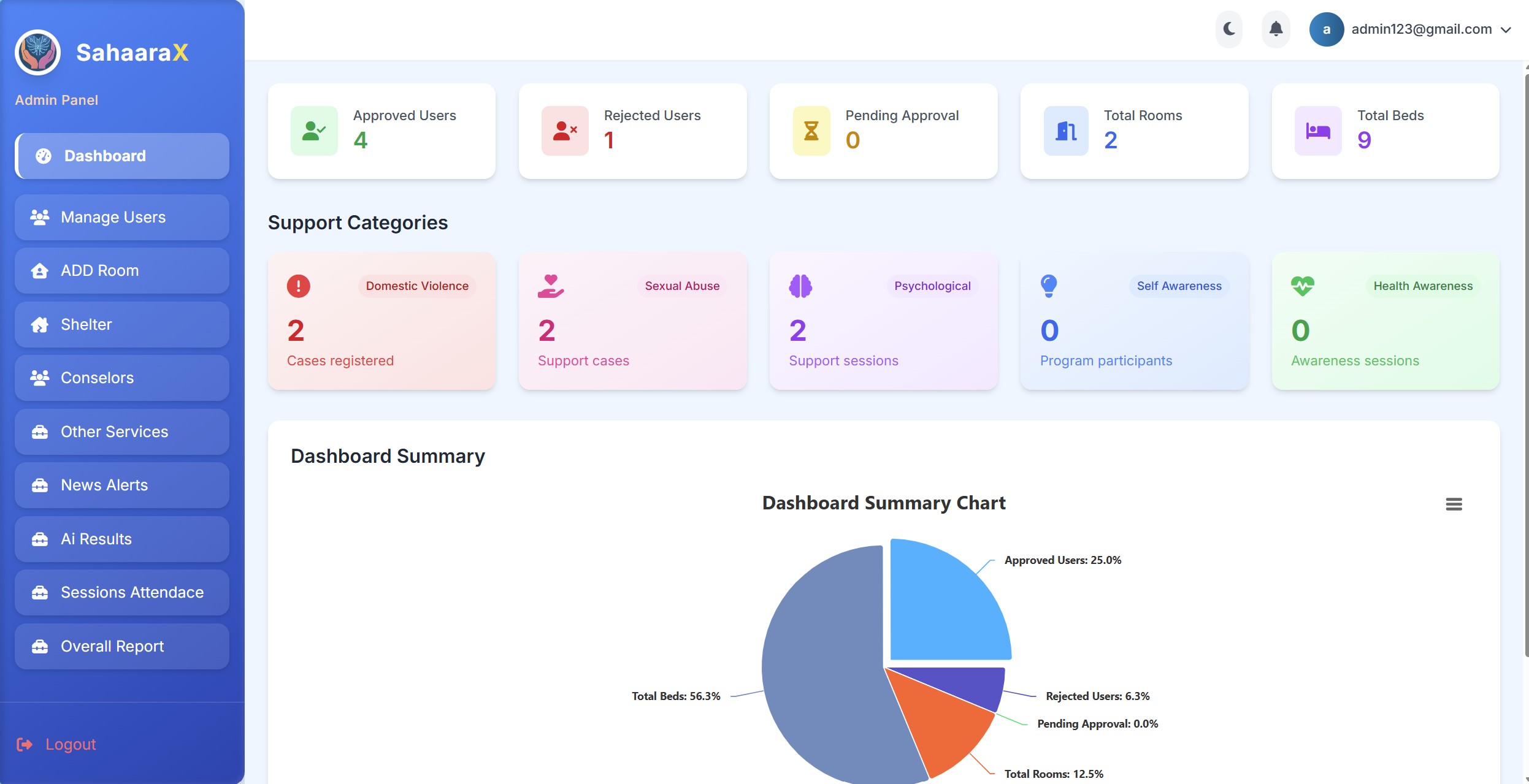The image size is (1529, 784).
Task: Select the Self Awareness lightbulb icon
Action: click(x=1049, y=286)
